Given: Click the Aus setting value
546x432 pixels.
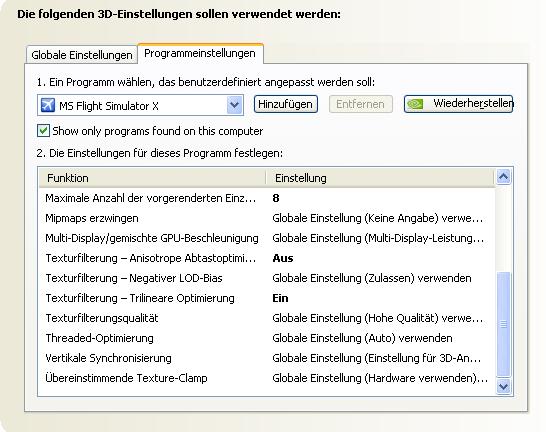Looking at the screenshot, I should pos(283,258).
